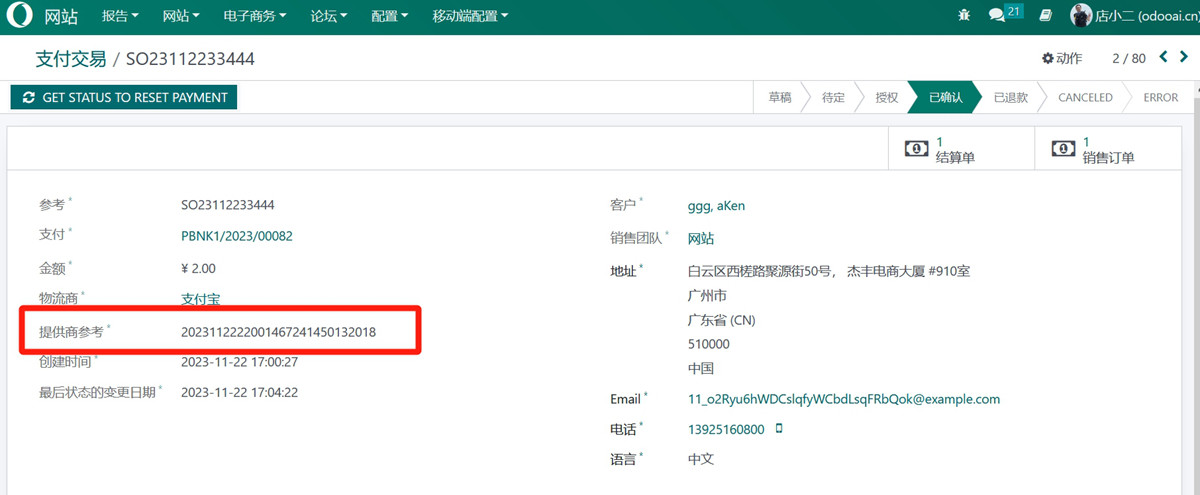
Task: Click the book documentation icon
Action: click(1045, 16)
